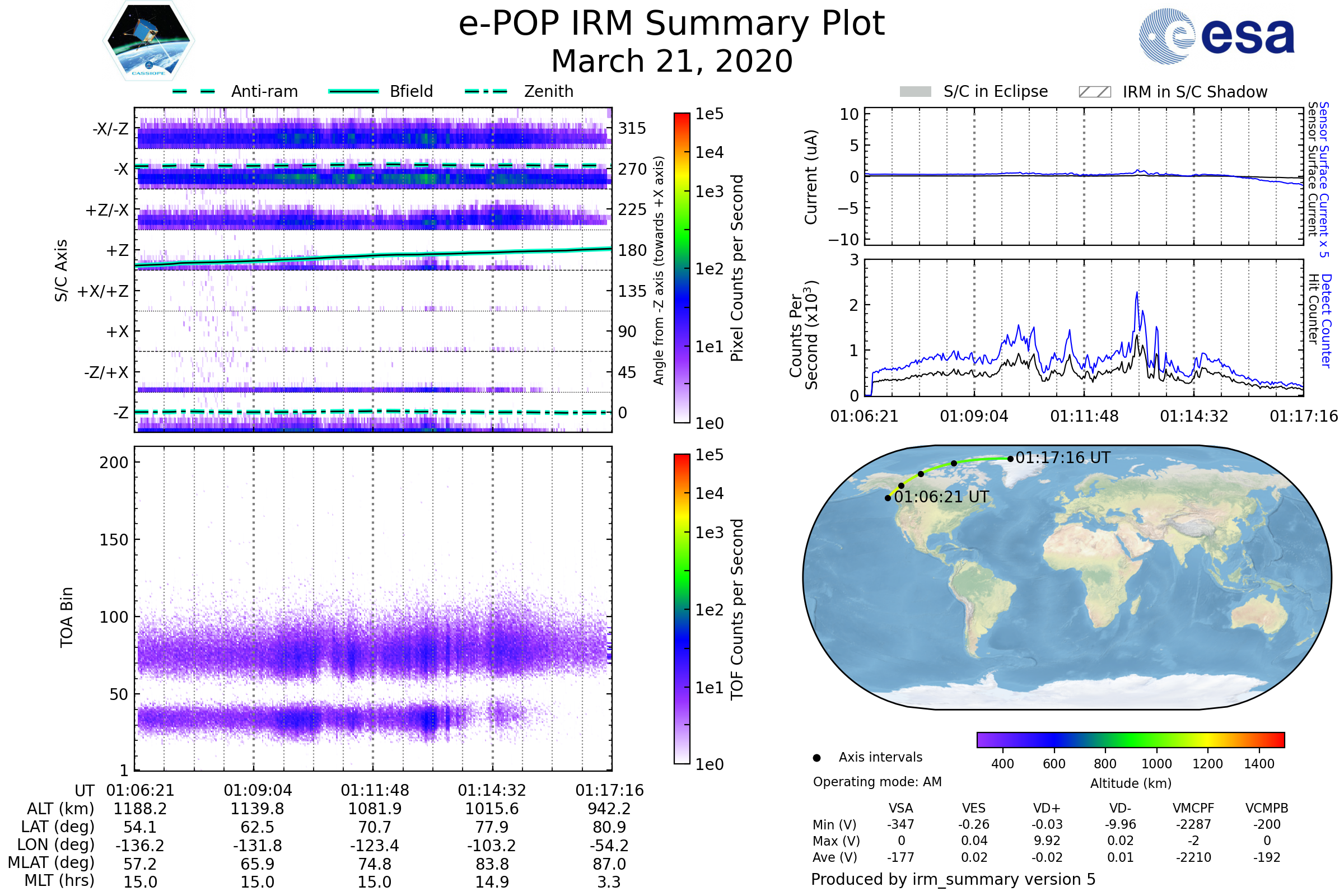Click the IRM in S/C Shadow hatched swatch
This screenshot has height=896, width=1344.
pyautogui.click(x=1094, y=92)
